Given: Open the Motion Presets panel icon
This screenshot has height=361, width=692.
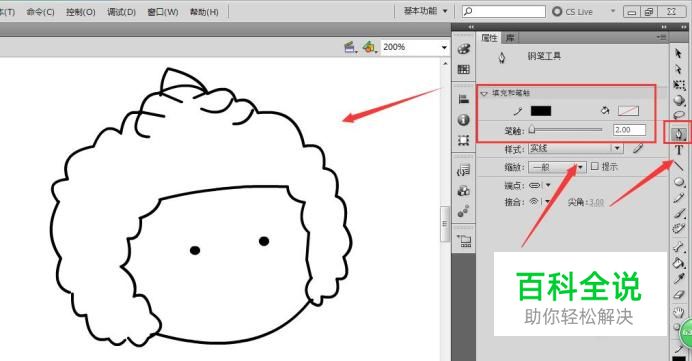Looking at the screenshot, I should 463,211.
